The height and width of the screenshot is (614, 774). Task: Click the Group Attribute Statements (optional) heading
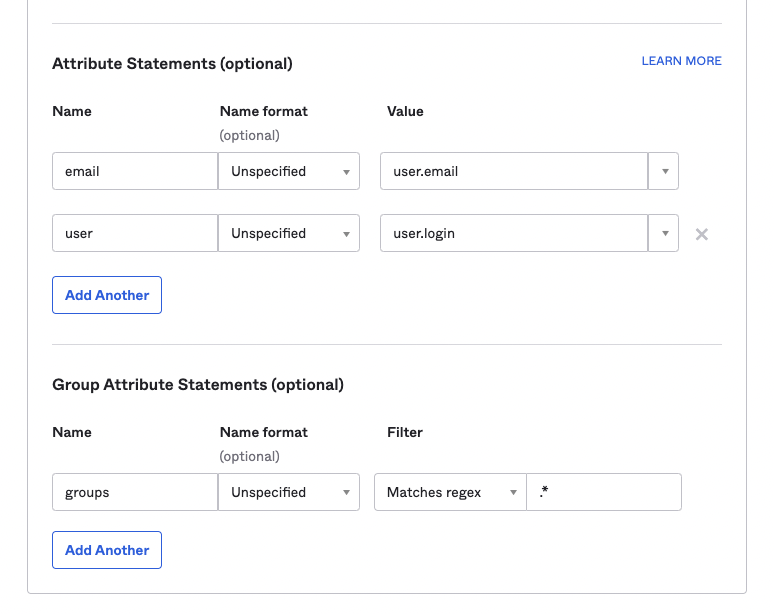[x=198, y=384]
